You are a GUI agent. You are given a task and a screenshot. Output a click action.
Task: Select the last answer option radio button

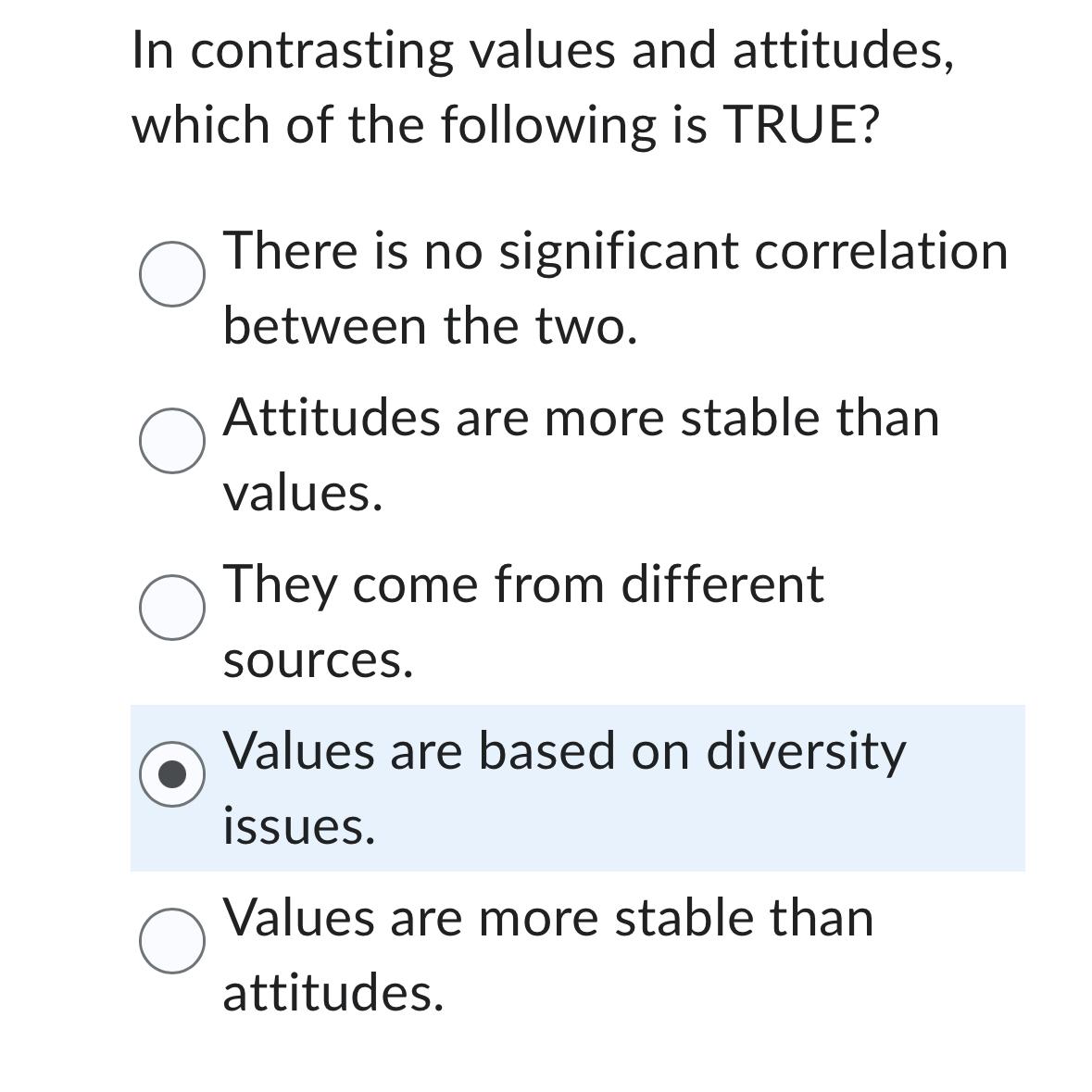point(172,940)
